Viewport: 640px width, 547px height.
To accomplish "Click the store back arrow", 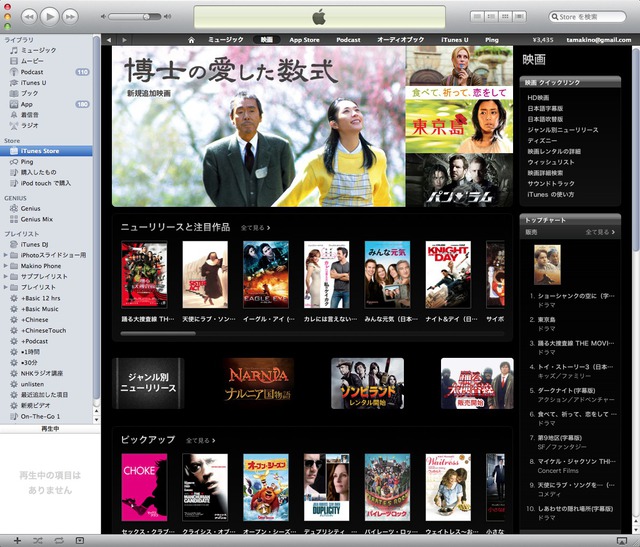I will coord(109,40).
